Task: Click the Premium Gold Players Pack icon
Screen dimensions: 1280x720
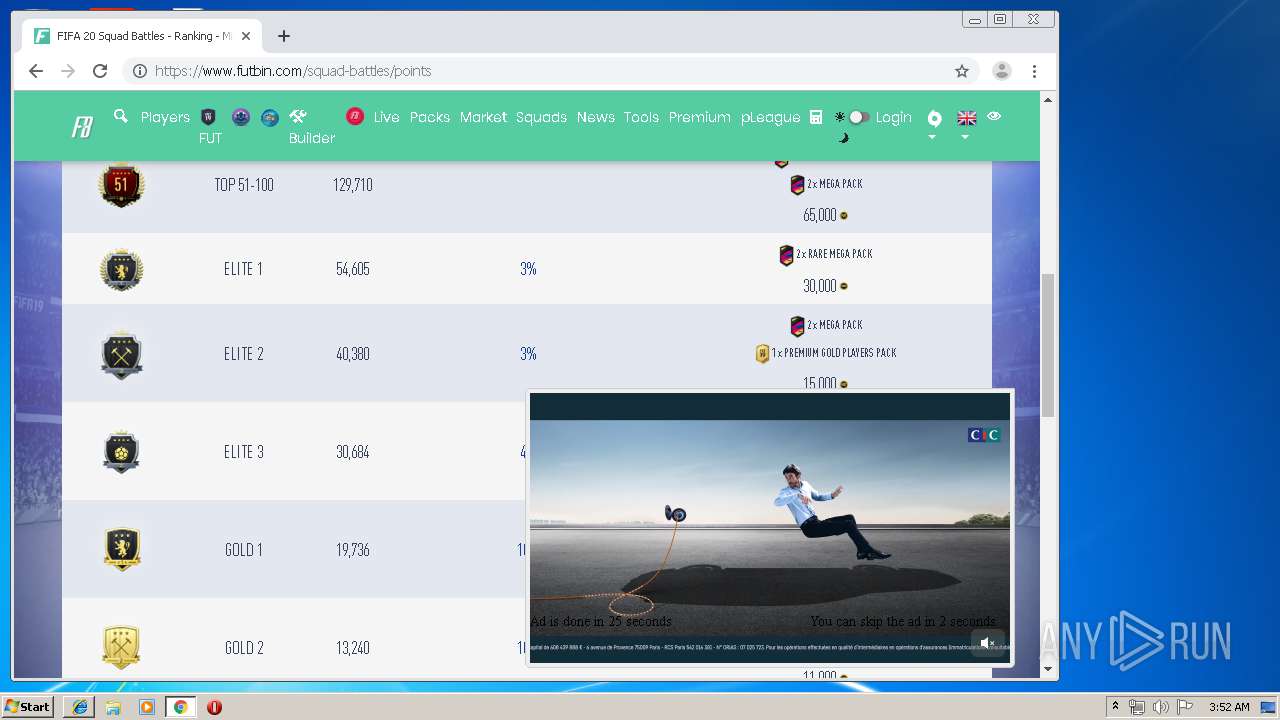Action: (762, 354)
